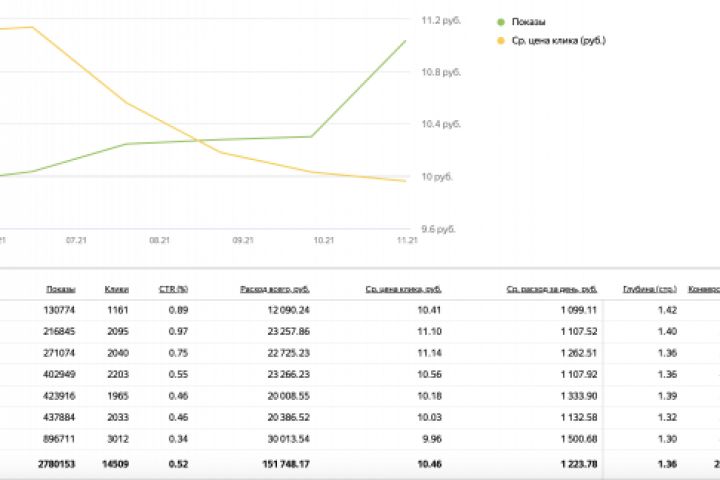Toggle the Показы series legend label
The height and width of the screenshot is (480, 720).
tap(528, 21)
